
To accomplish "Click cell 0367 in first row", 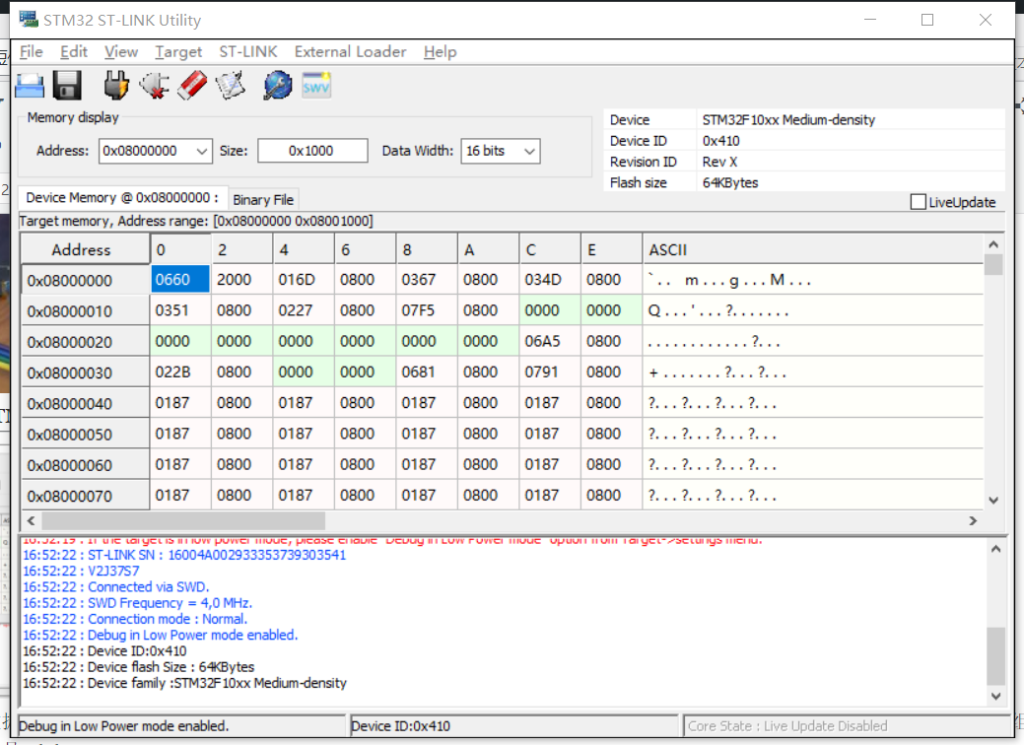I will tap(426, 279).
